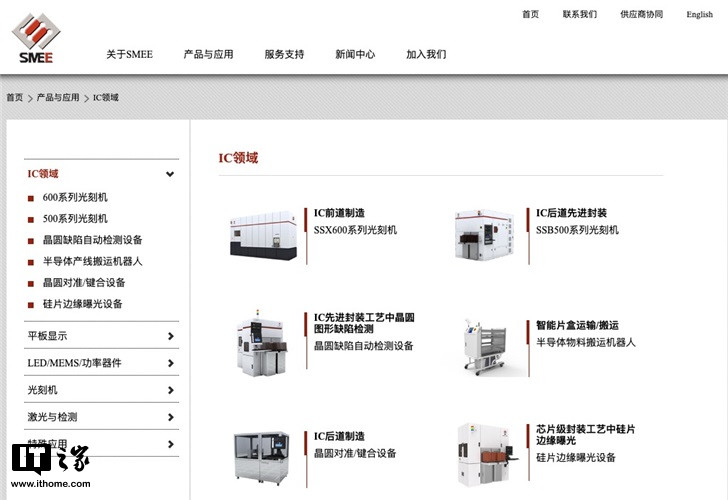Expand the 激光与检测 sidebar category

coord(171,417)
